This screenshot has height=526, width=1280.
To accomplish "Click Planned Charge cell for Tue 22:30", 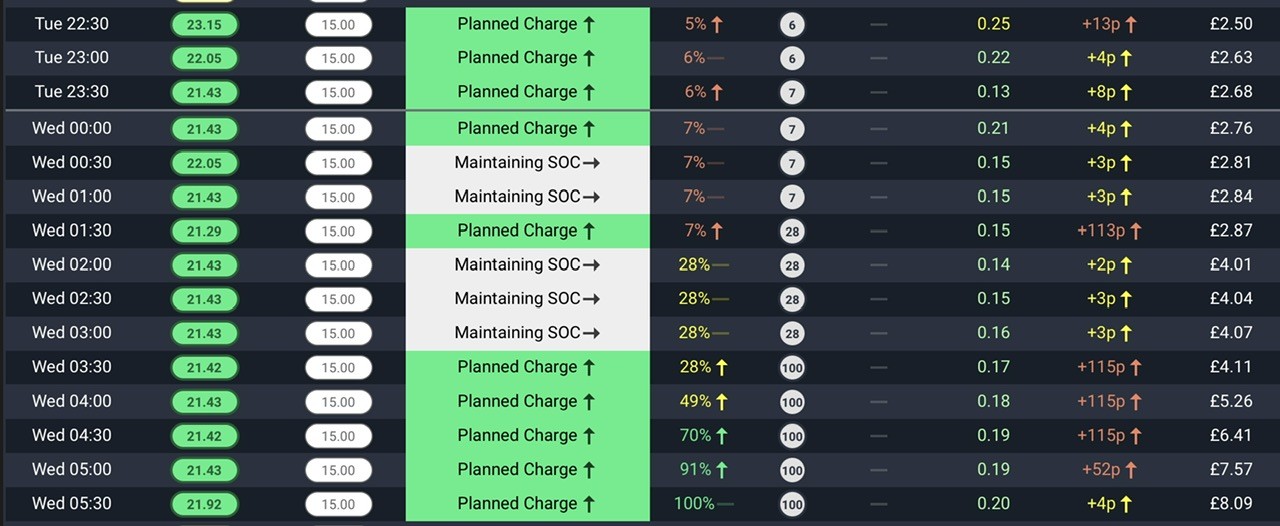I will coord(527,24).
